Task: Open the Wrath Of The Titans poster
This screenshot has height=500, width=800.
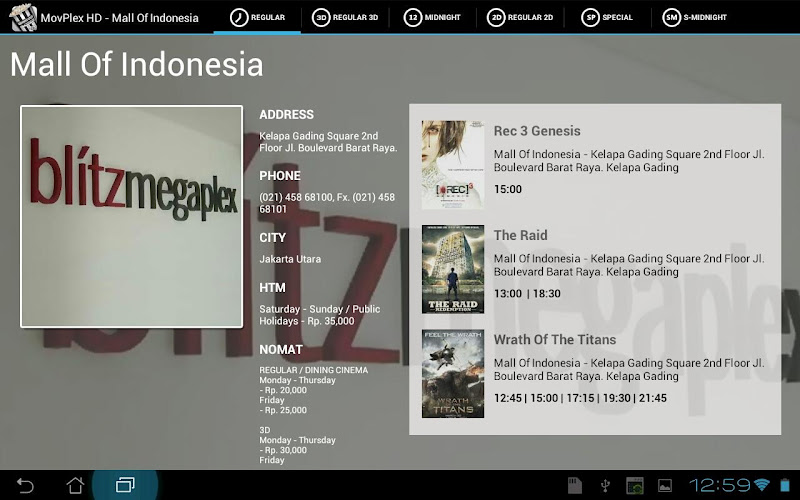Action: [x=453, y=373]
